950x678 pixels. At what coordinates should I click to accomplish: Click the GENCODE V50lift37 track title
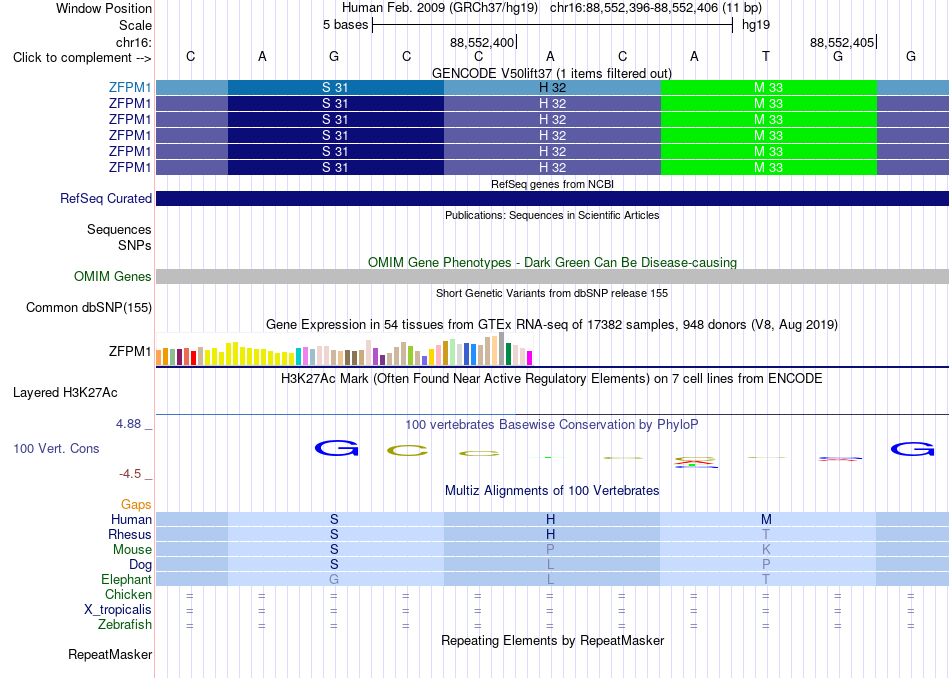(x=551, y=73)
